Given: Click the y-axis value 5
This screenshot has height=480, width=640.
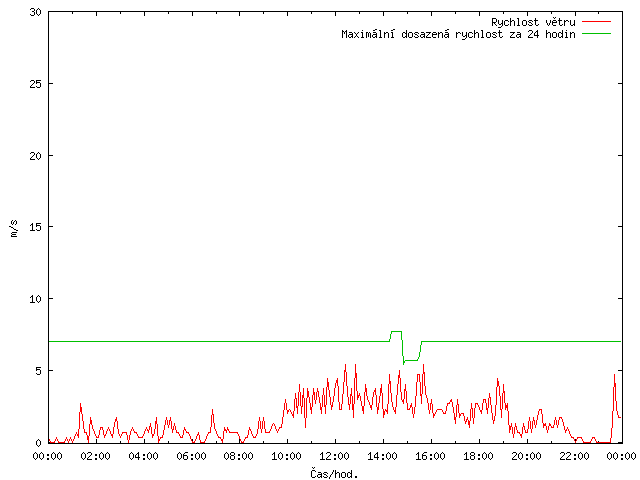Looking at the screenshot, I should pos(38,371).
